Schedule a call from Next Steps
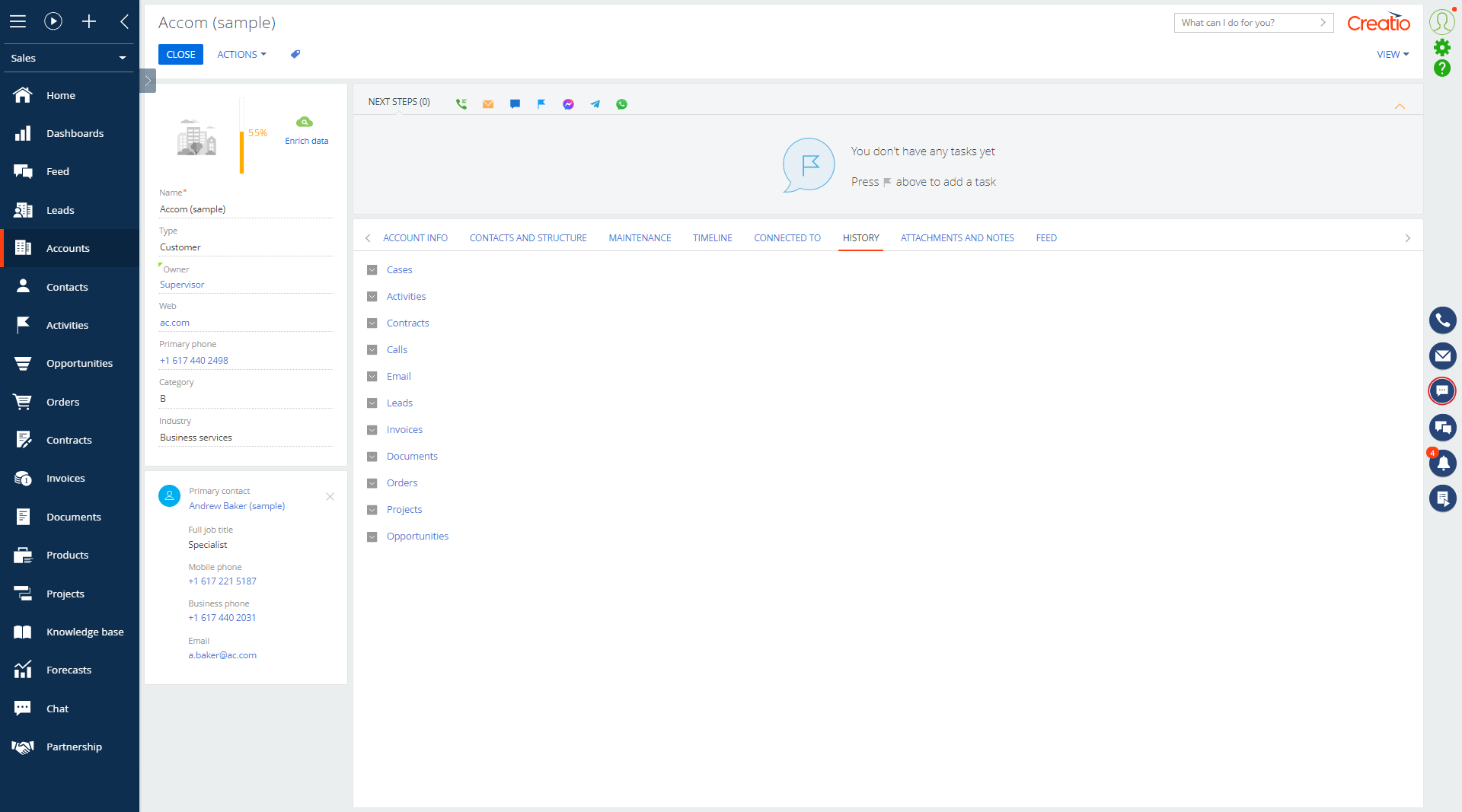1462x812 pixels. pyautogui.click(x=461, y=103)
